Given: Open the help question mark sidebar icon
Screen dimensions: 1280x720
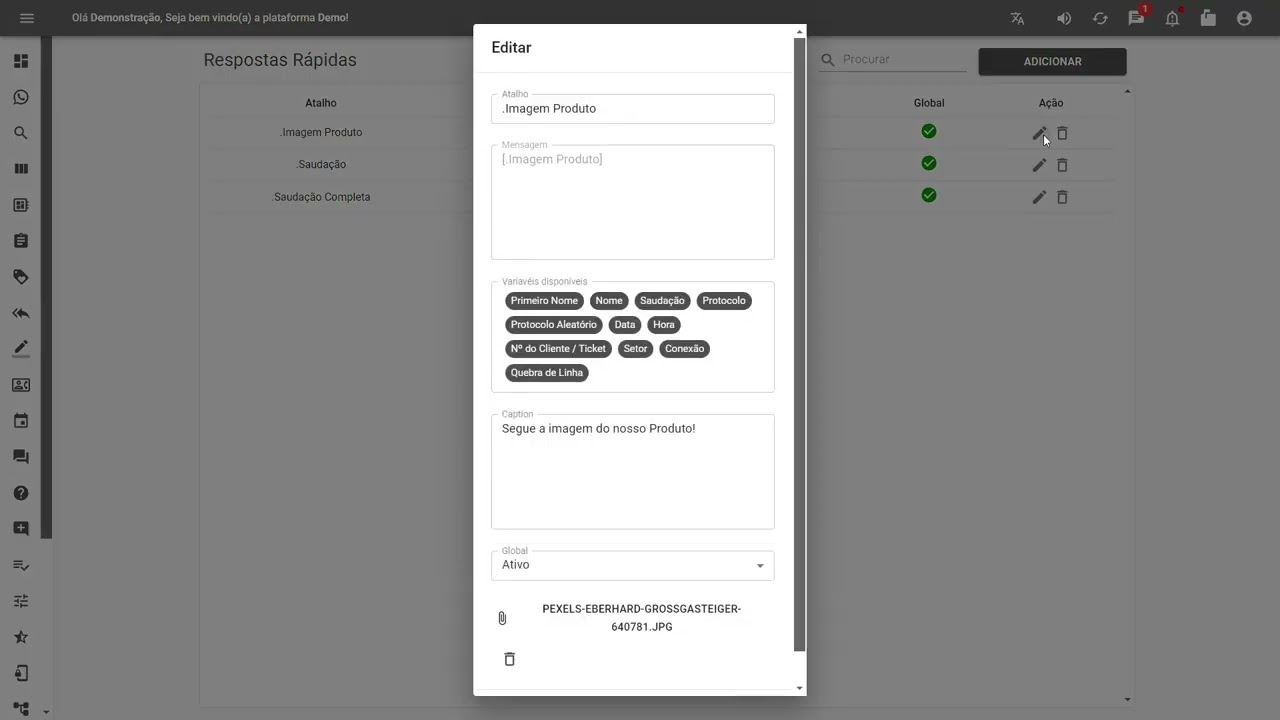Looking at the screenshot, I should [21, 493].
